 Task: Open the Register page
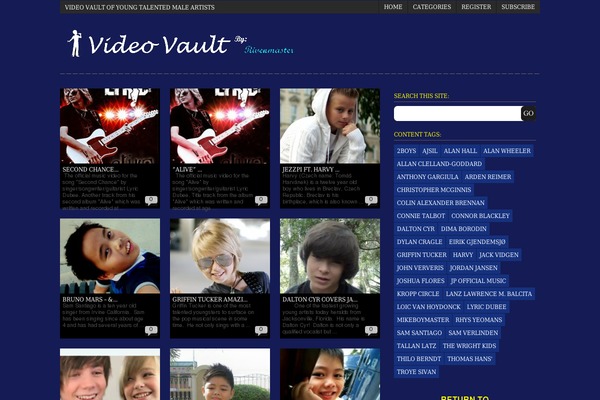(476, 7)
